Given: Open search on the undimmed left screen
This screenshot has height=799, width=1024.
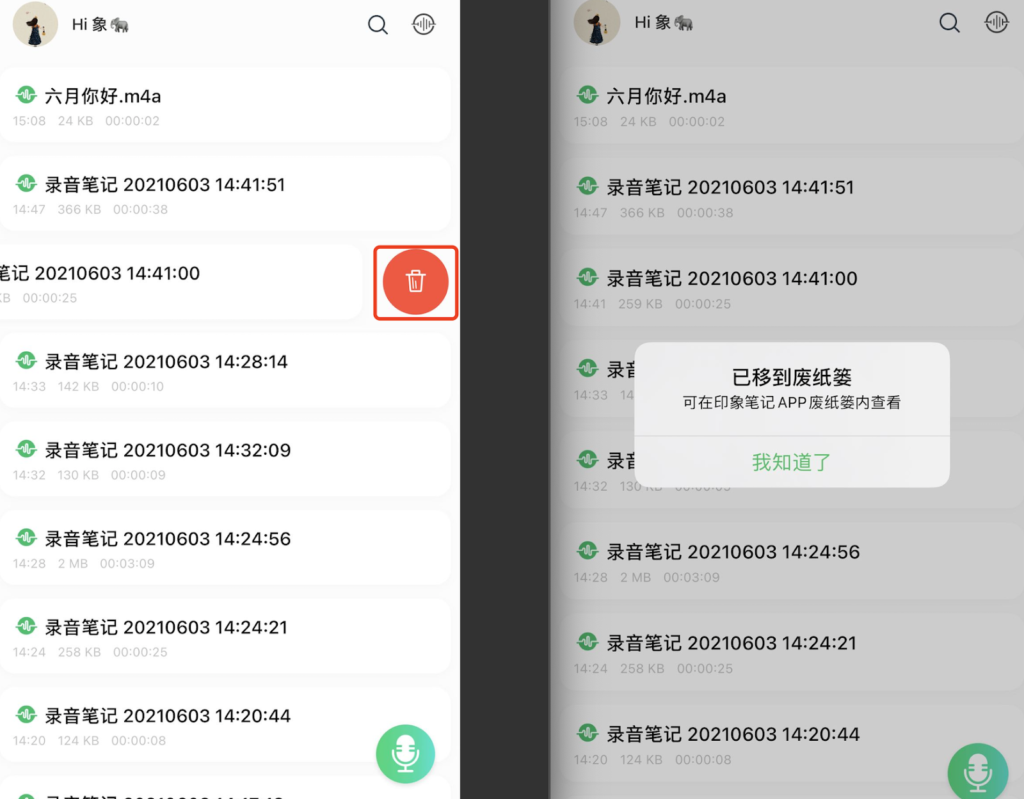Looking at the screenshot, I should [378, 25].
